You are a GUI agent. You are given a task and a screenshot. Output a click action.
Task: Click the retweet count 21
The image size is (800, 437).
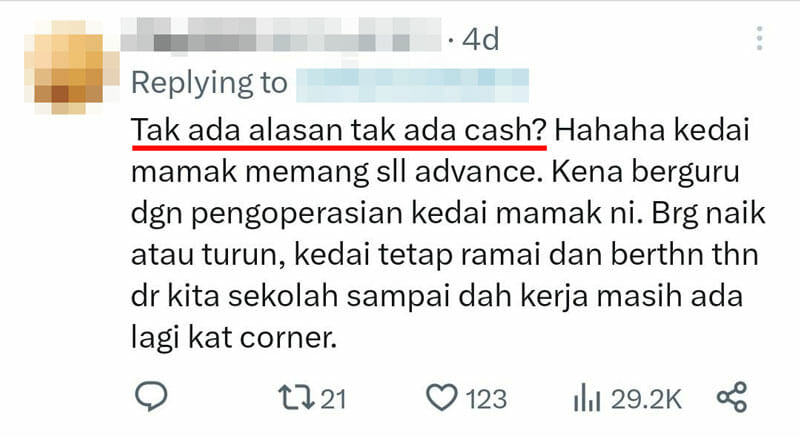[x=333, y=399]
